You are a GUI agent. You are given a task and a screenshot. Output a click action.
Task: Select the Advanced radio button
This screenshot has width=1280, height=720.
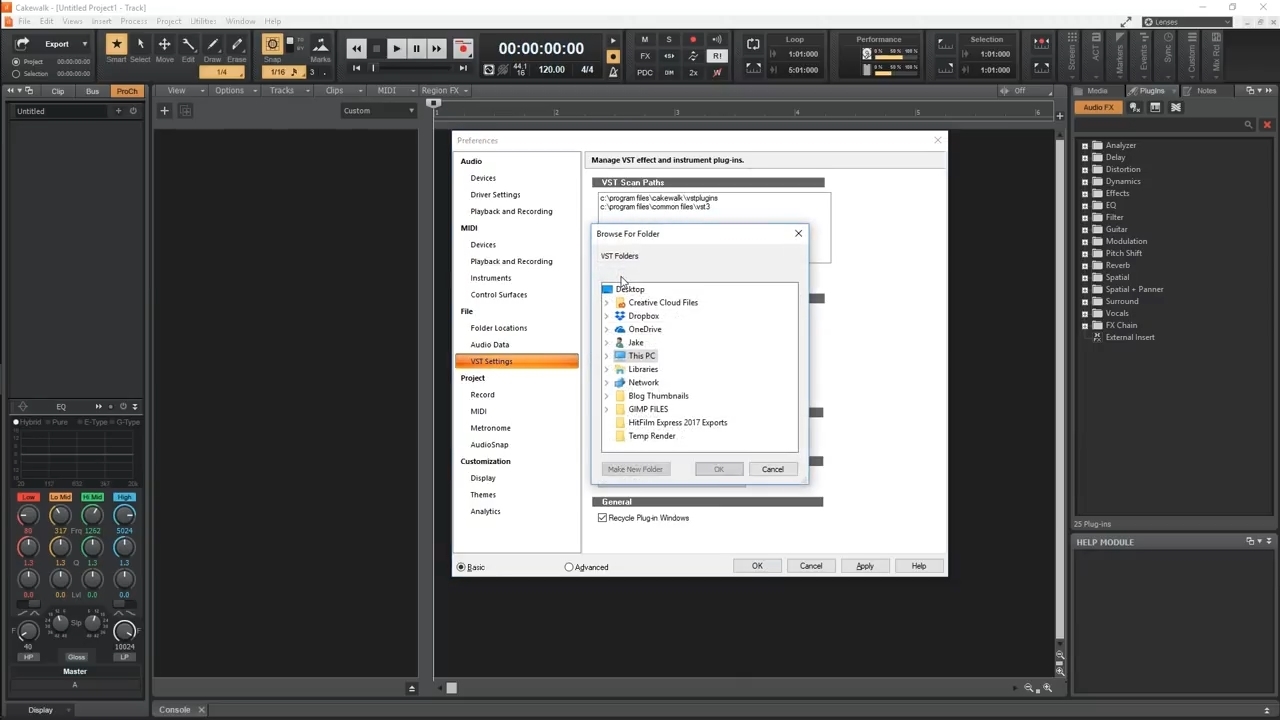(569, 567)
